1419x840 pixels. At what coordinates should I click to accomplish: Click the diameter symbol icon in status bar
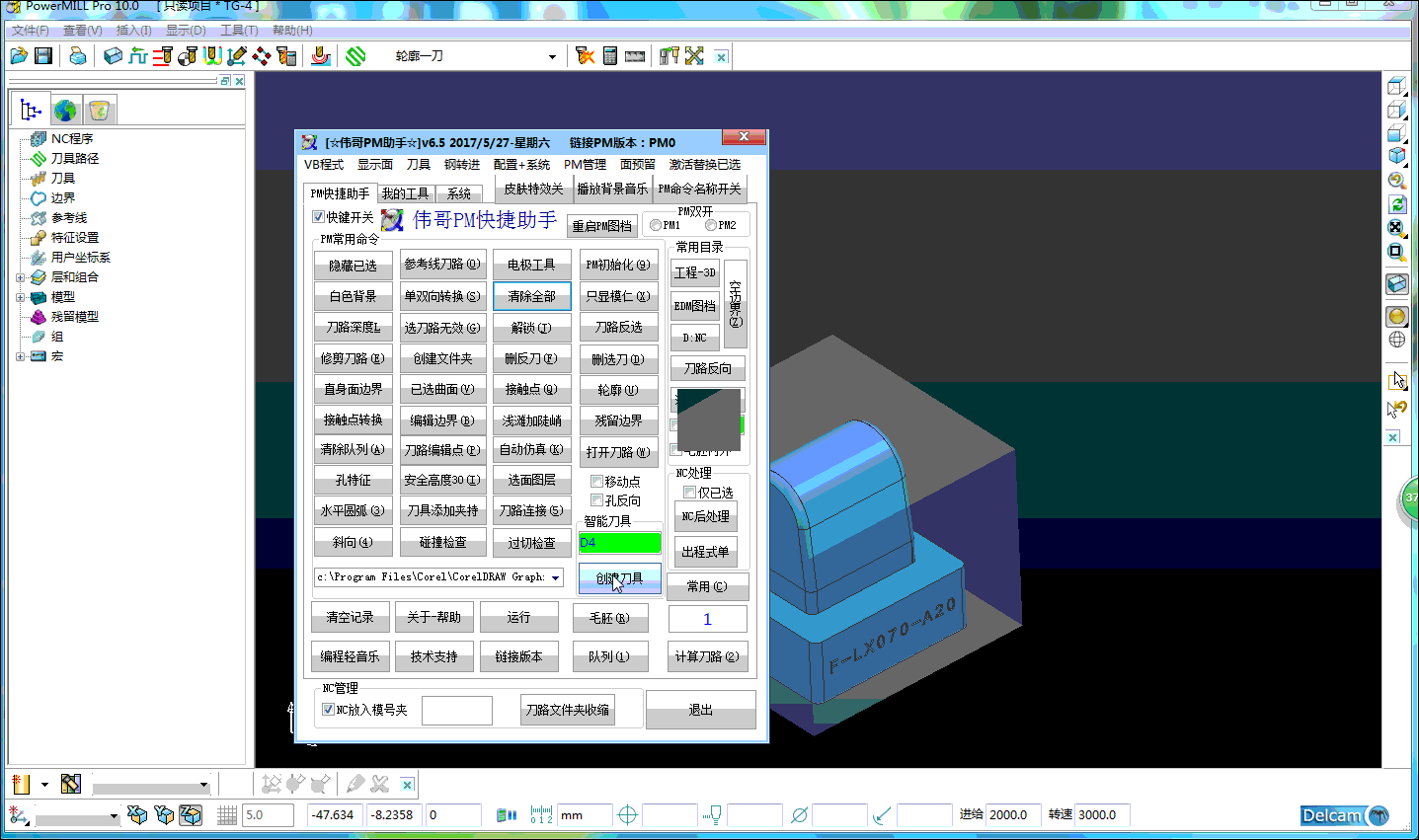pos(800,815)
